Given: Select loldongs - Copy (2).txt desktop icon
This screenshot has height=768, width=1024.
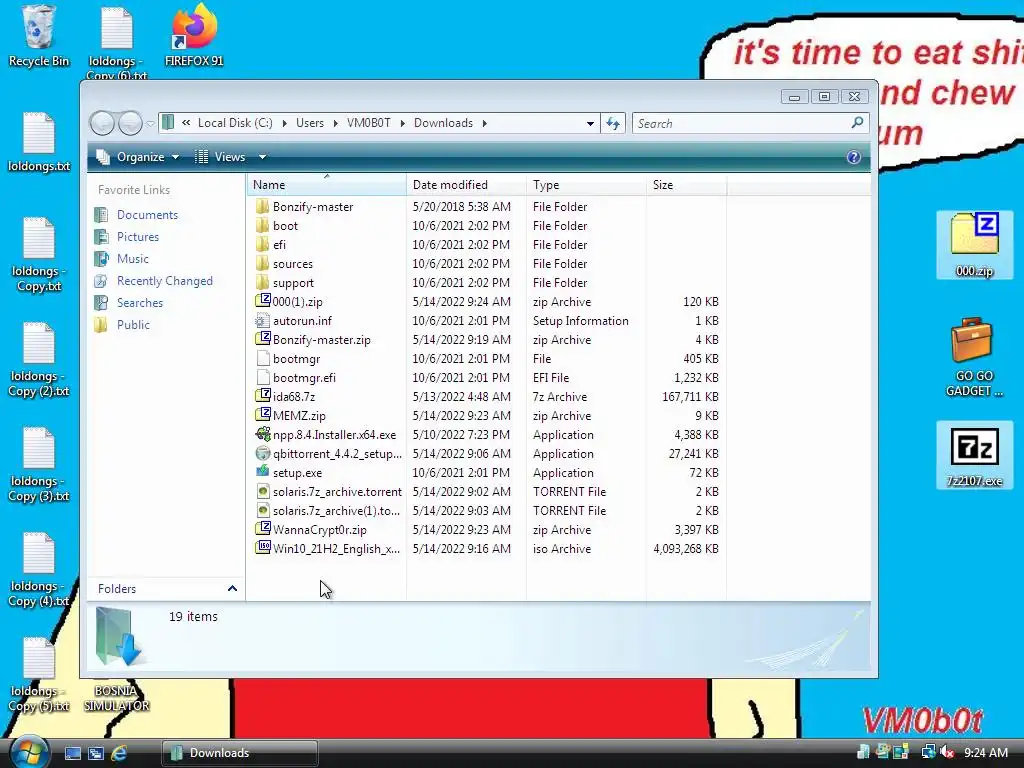Looking at the screenshot, I should pyautogui.click(x=39, y=359).
